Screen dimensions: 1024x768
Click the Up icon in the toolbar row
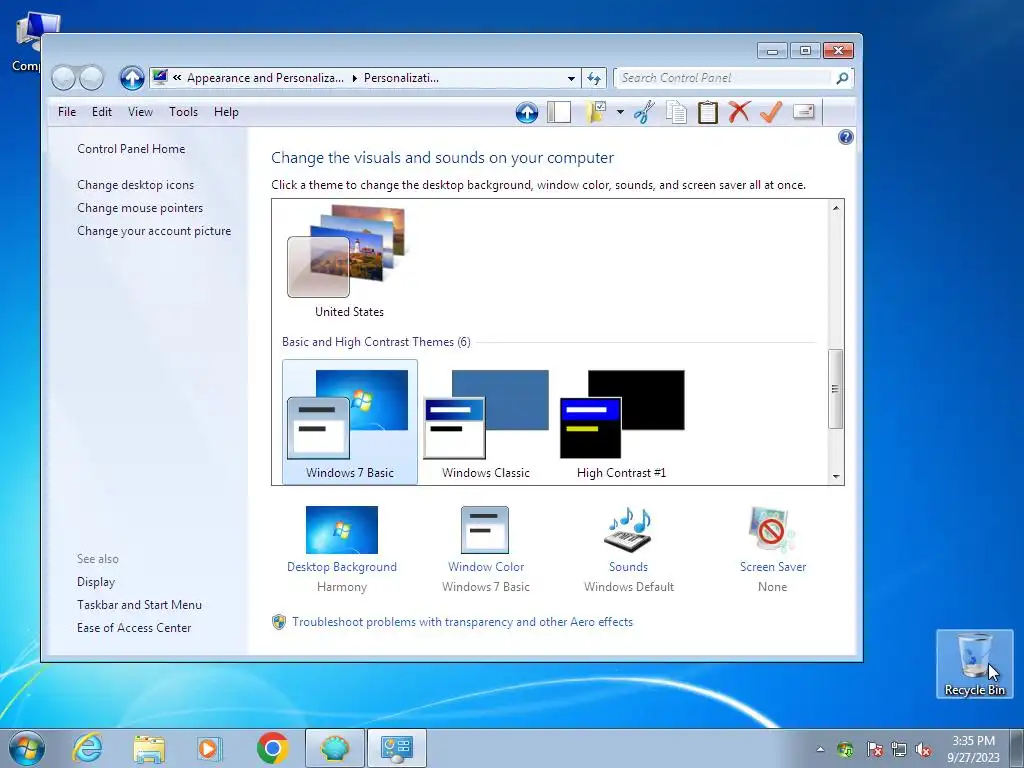point(527,112)
